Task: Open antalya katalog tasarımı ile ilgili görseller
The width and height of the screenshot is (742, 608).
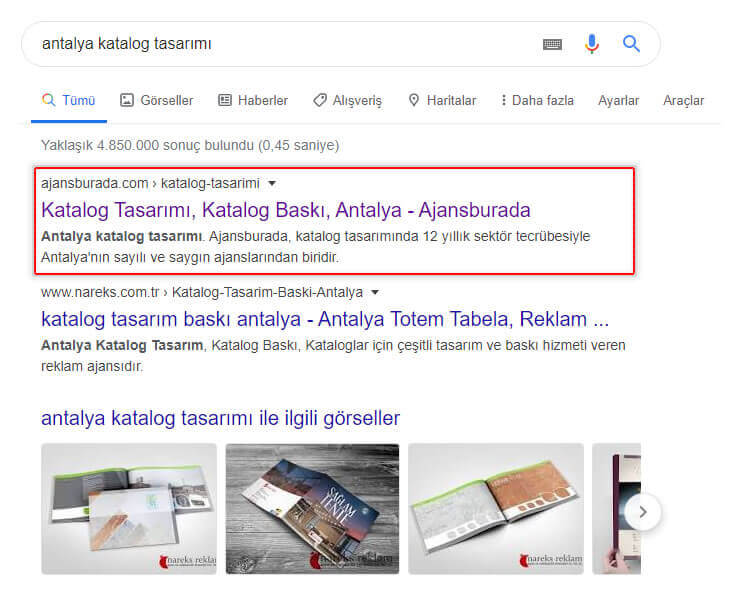Action: (221, 418)
